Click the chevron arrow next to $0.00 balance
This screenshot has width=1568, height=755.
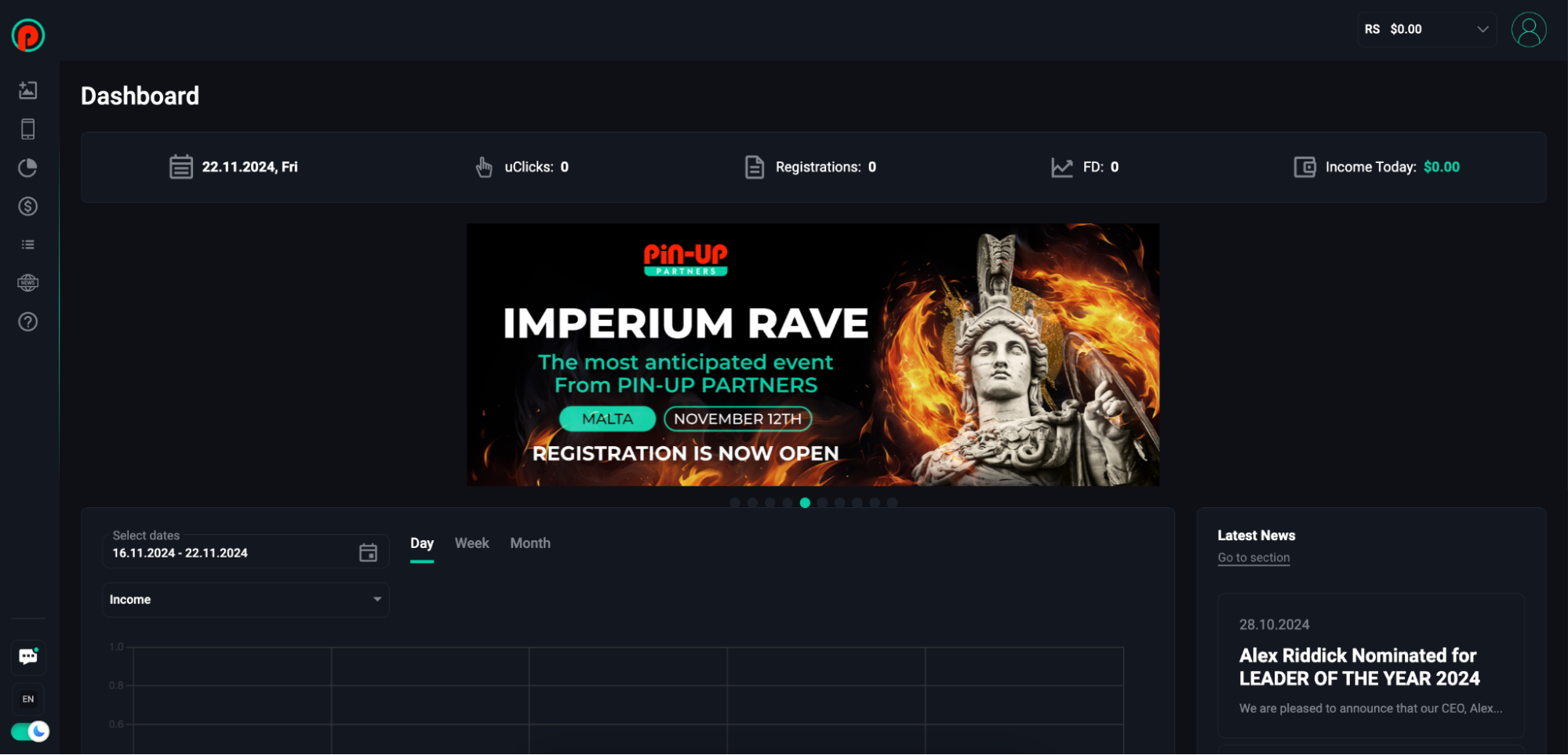pyautogui.click(x=1483, y=30)
